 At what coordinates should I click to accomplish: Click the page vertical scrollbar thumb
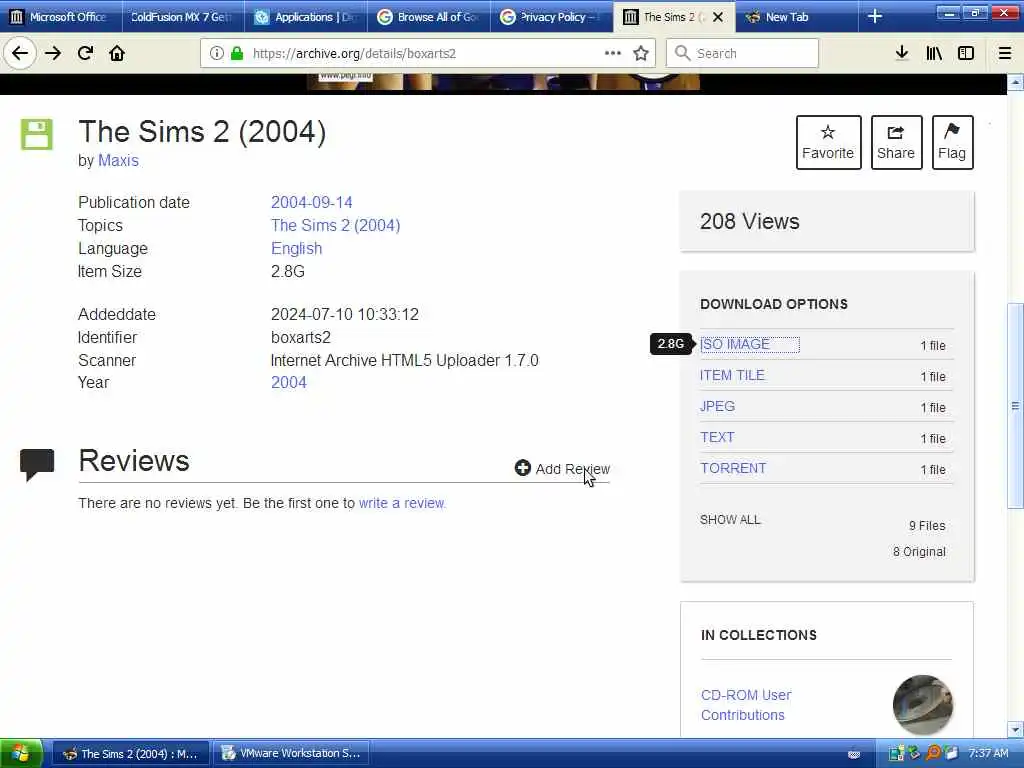click(x=1015, y=405)
